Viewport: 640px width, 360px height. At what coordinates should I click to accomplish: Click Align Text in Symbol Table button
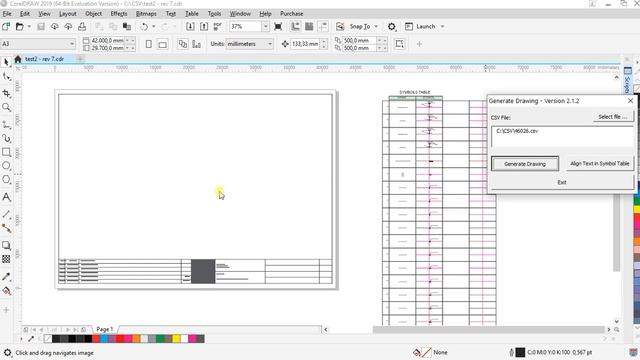tap(600, 163)
